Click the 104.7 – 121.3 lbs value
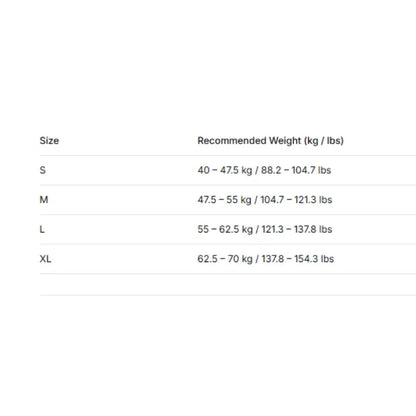 tap(296, 200)
